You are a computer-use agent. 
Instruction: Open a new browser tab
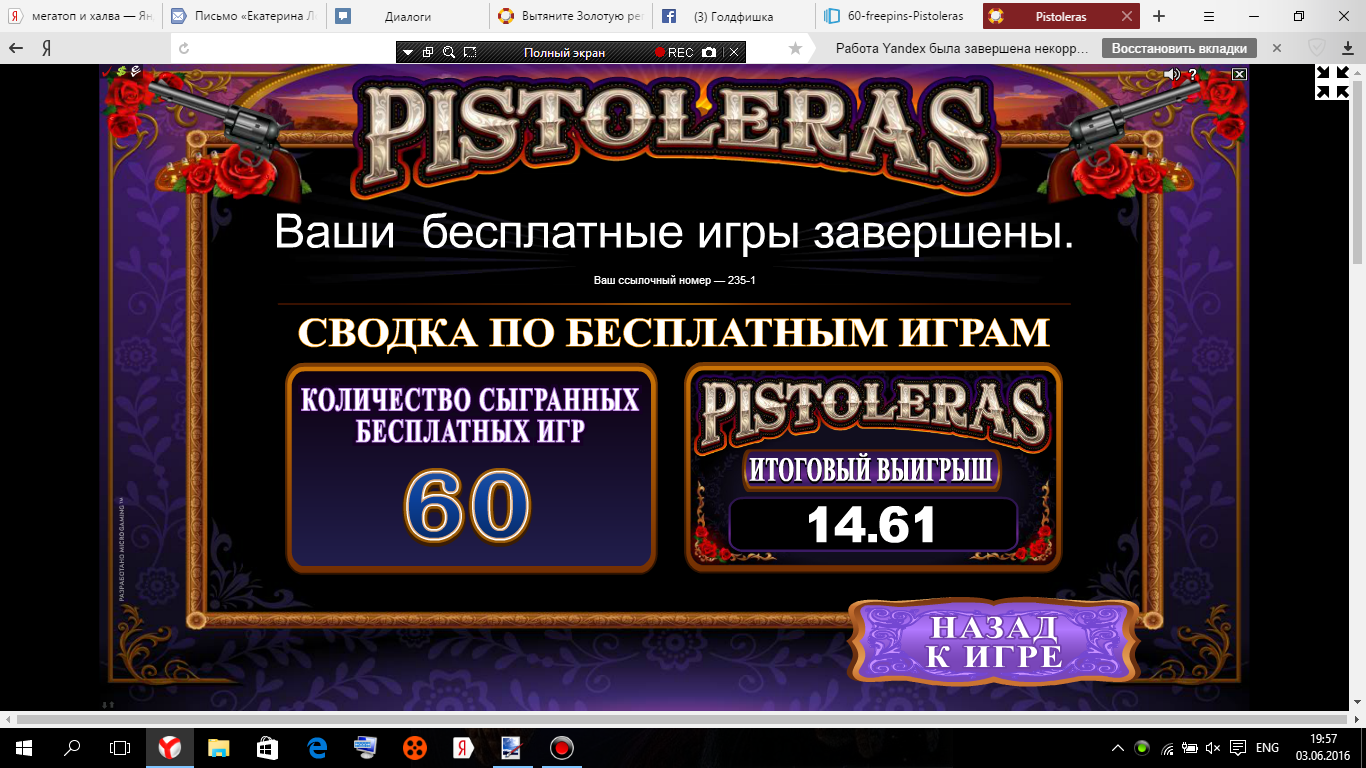pyautogui.click(x=1159, y=16)
